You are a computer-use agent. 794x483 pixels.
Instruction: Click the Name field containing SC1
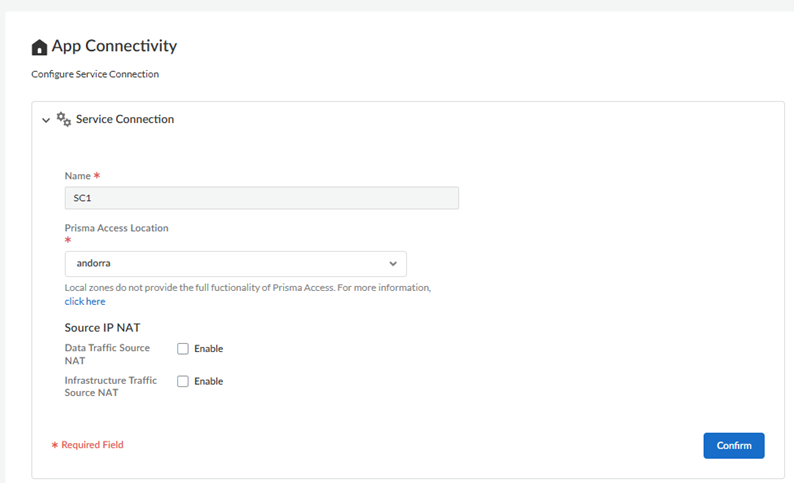(x=261, y=198)
